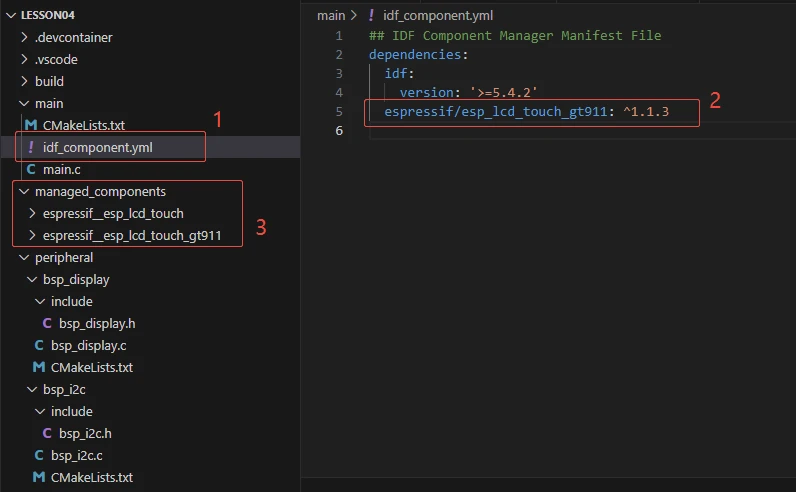Screen dimensions: 796x492
Task: Click the C icon next to main.c
Action: coord(31,170)
